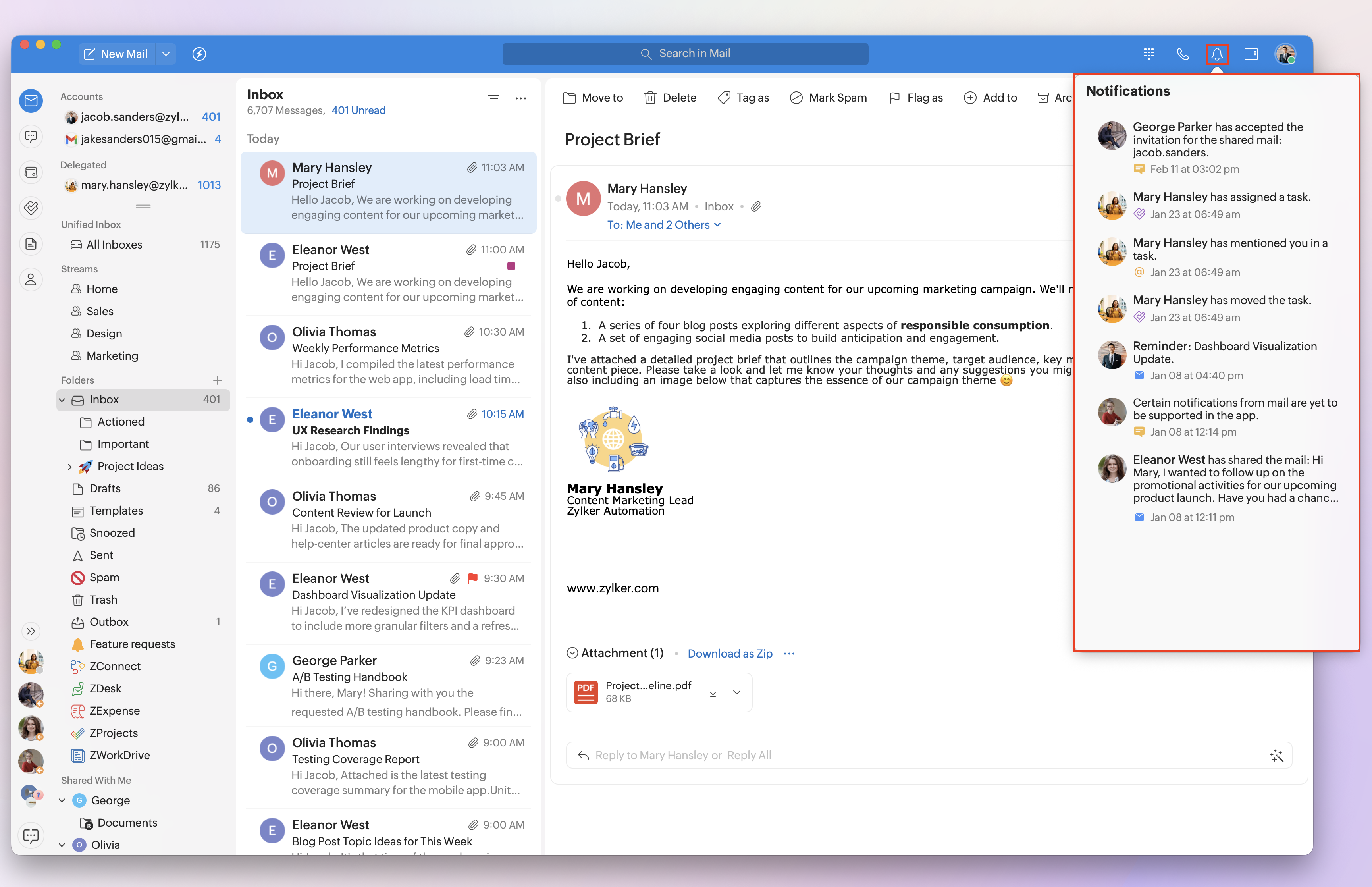Open the New Mail dropdown arrow
This screenshot has width=1372, height=887.
(x=166, y=54)
